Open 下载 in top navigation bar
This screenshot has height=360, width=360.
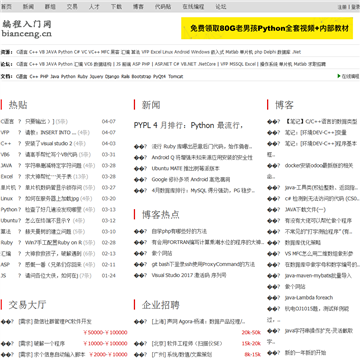(x=116, y=6)
